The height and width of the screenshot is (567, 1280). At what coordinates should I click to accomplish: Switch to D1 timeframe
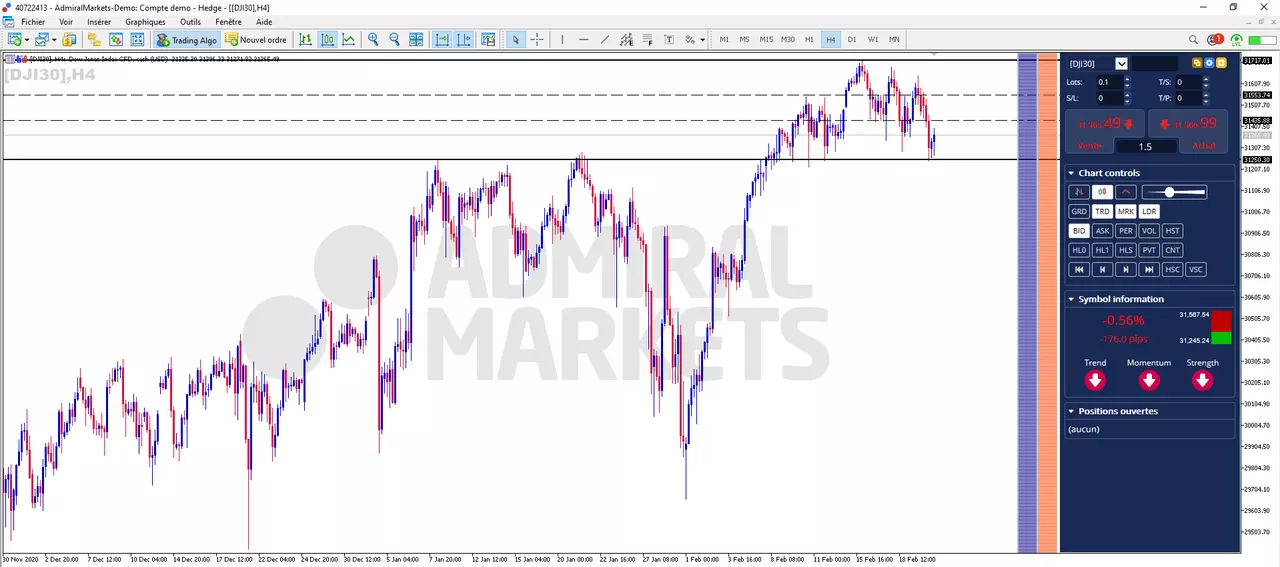[x=852, y=40]
